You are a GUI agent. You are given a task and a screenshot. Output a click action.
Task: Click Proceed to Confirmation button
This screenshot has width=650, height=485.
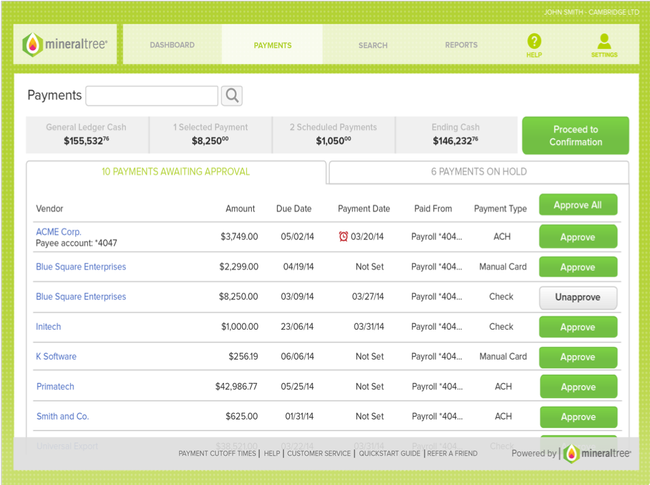coord(575,136)
